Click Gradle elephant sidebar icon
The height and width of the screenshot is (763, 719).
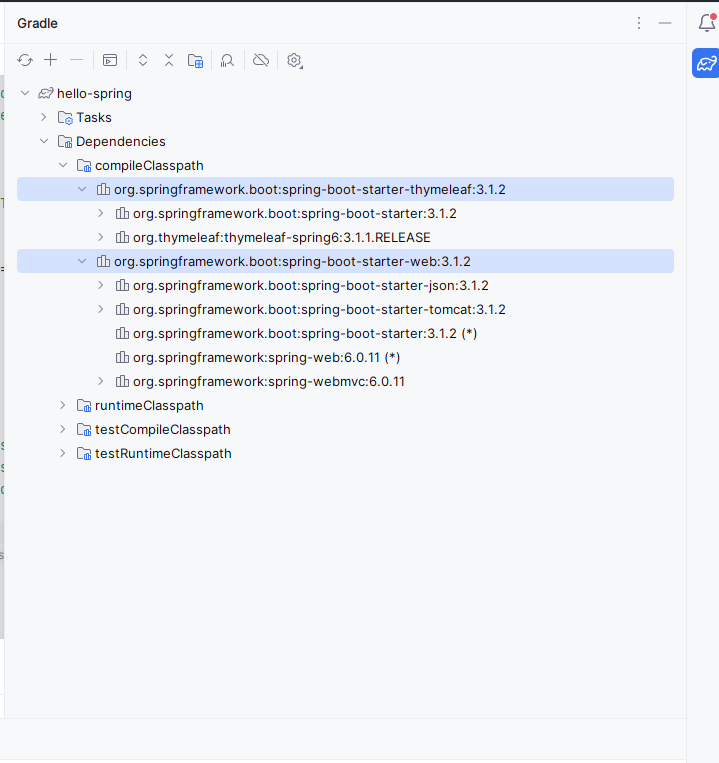click(x=706, y=63)
